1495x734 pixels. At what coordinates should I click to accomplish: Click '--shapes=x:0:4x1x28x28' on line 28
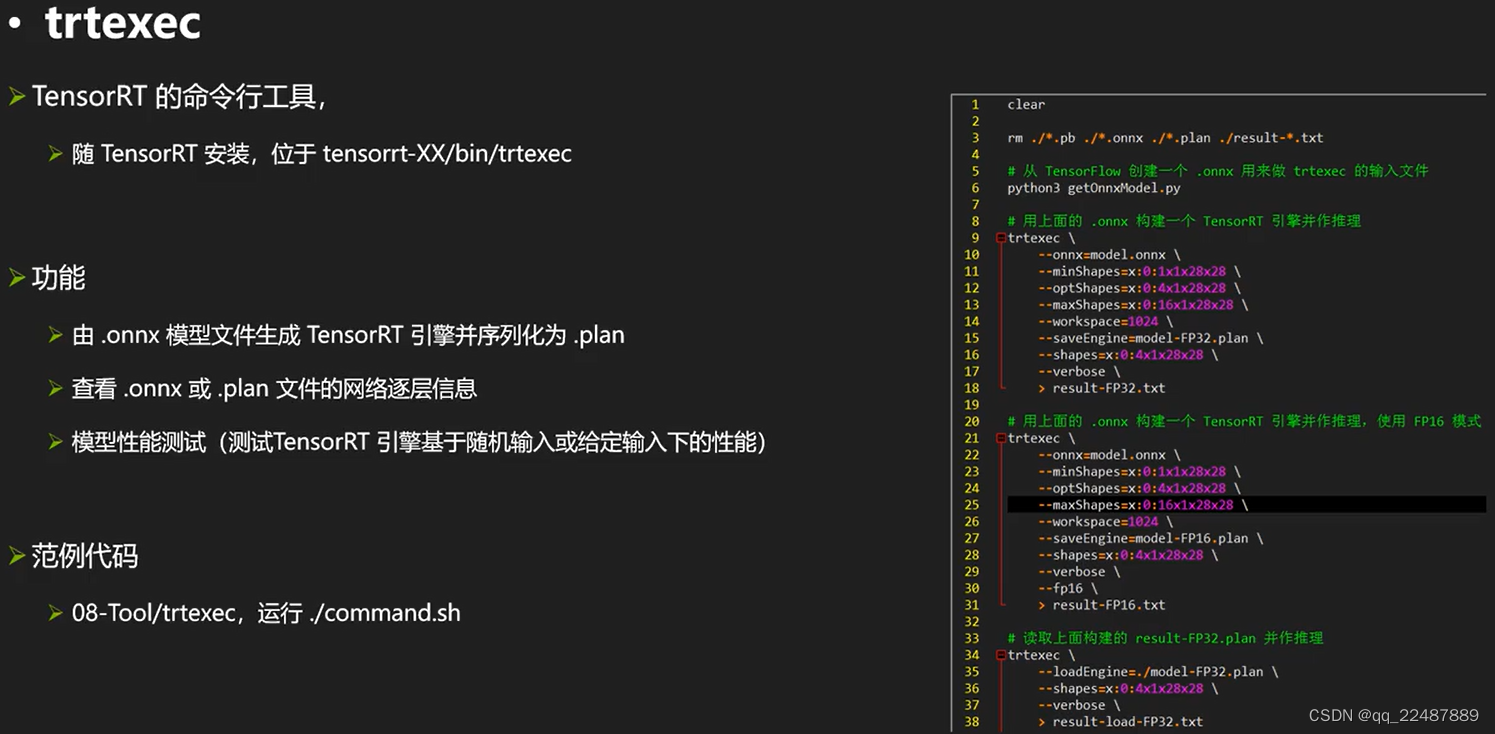(x=1128, y=555)
